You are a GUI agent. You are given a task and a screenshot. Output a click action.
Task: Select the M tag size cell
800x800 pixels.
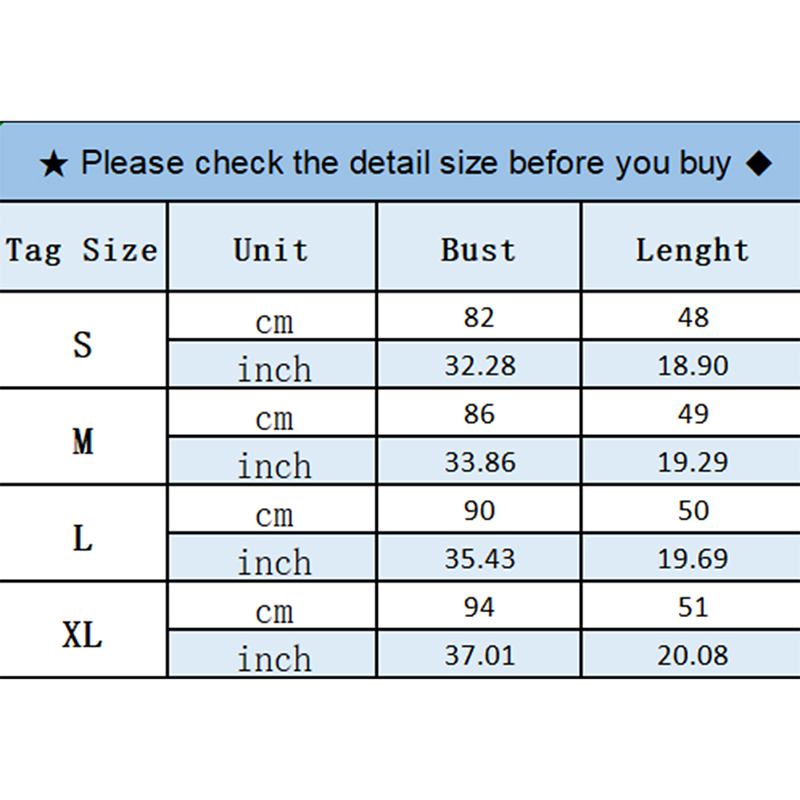(x=82, y=440)
